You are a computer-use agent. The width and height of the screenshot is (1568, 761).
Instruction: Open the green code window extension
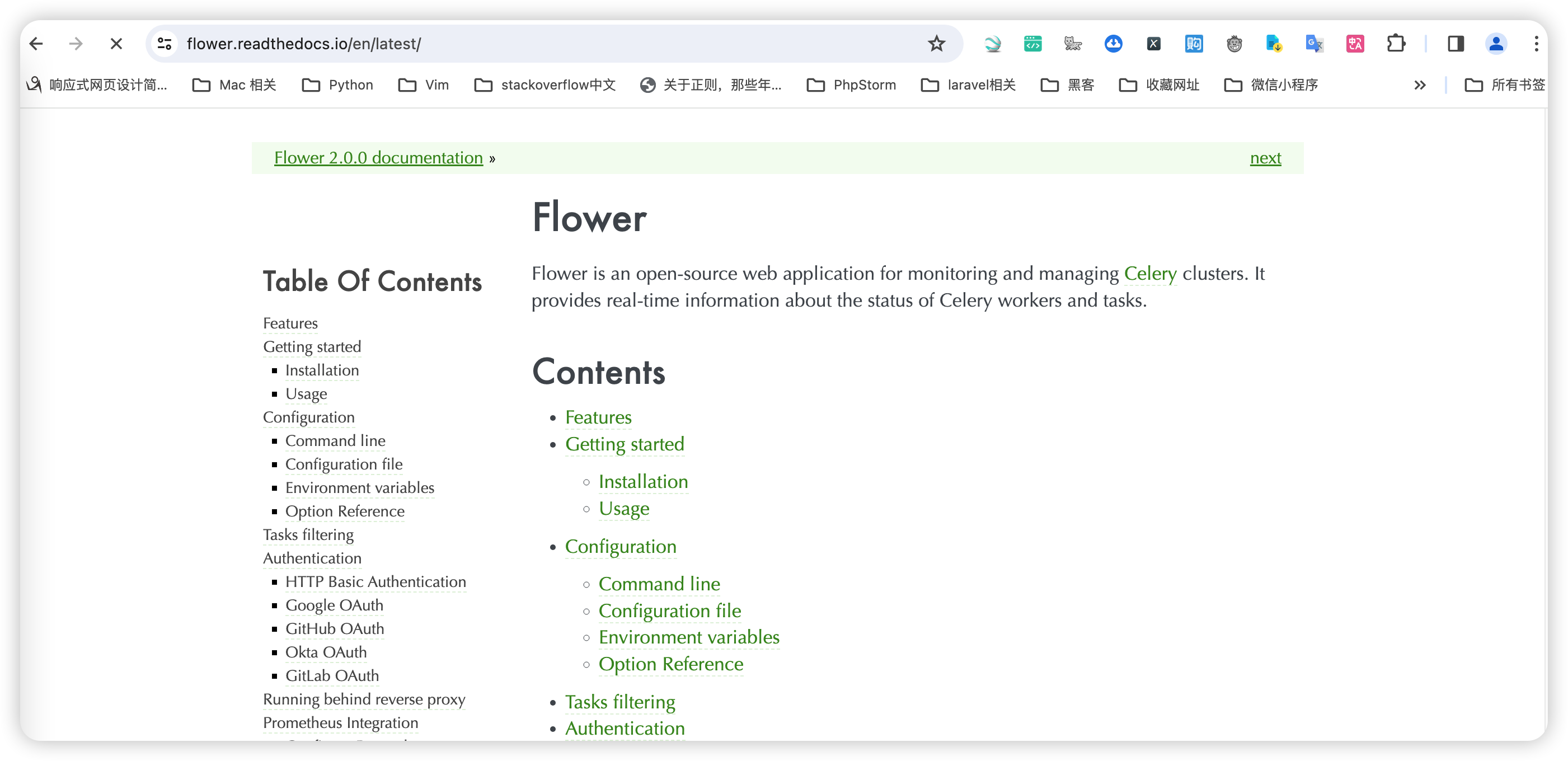[1033, 44]
